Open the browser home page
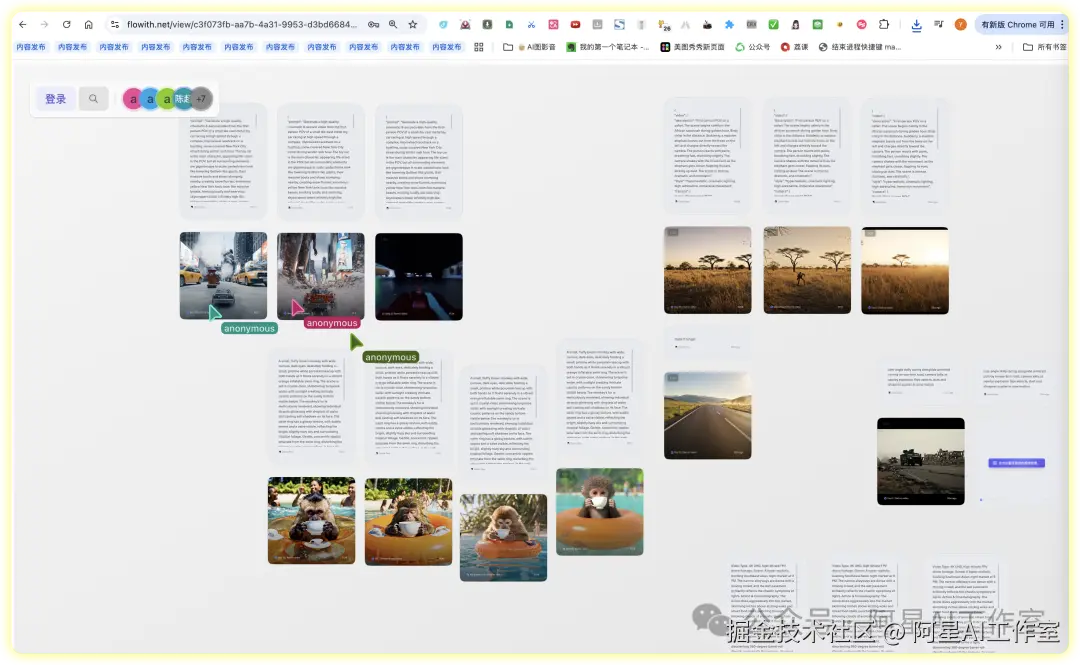Viewport: 1080px width, 665px height. click(x=89, y=24)
